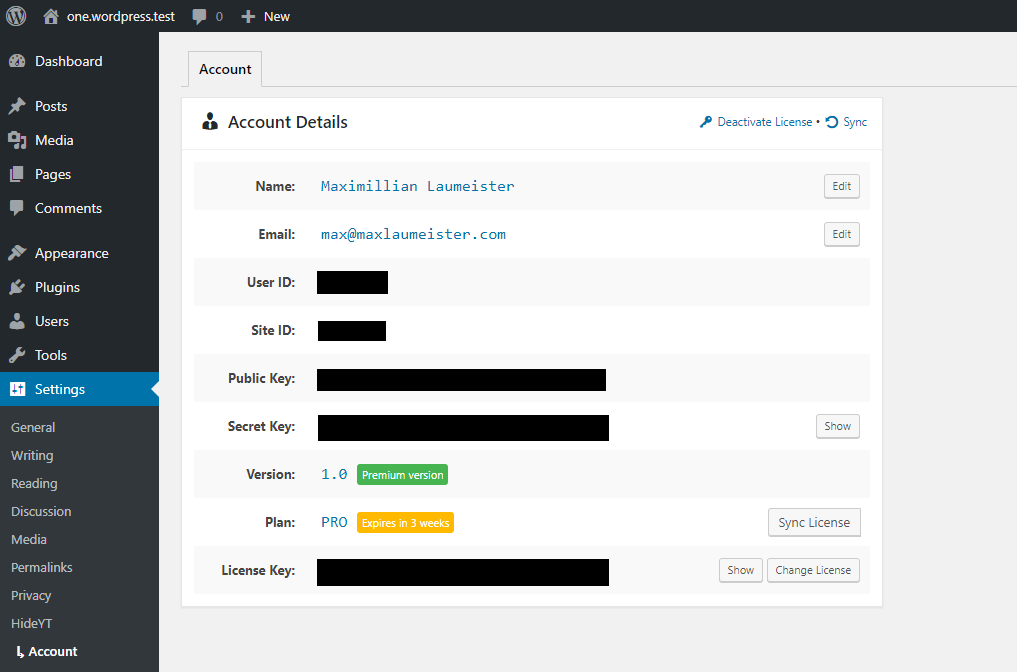The height and width of the screenshot is (672, 1017).
Task: Click the key icon beside Deactivate License
Action: [x=705, y=121]
